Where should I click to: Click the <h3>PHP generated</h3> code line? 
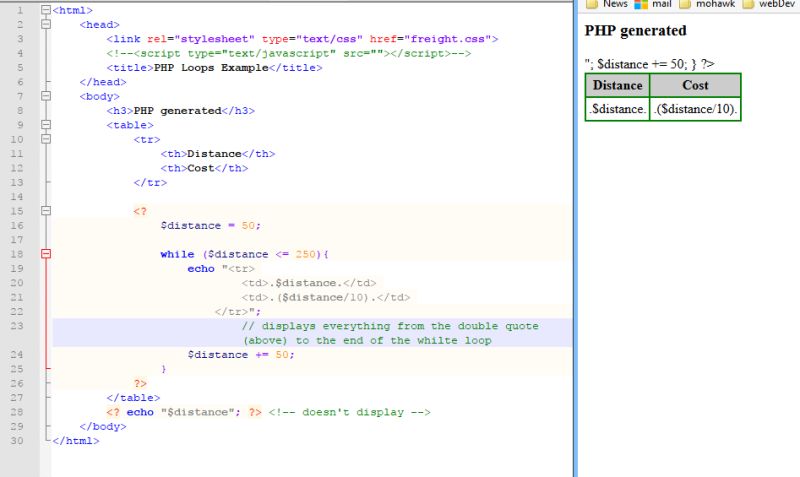(x=181, y=110)
